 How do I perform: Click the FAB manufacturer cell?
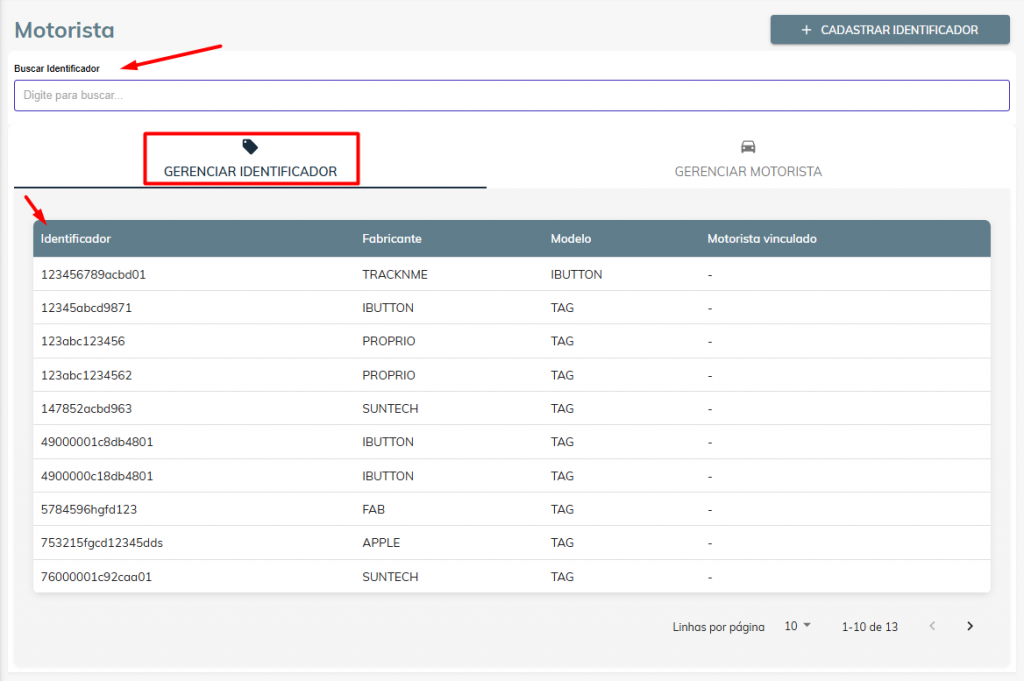coord(374,509)
